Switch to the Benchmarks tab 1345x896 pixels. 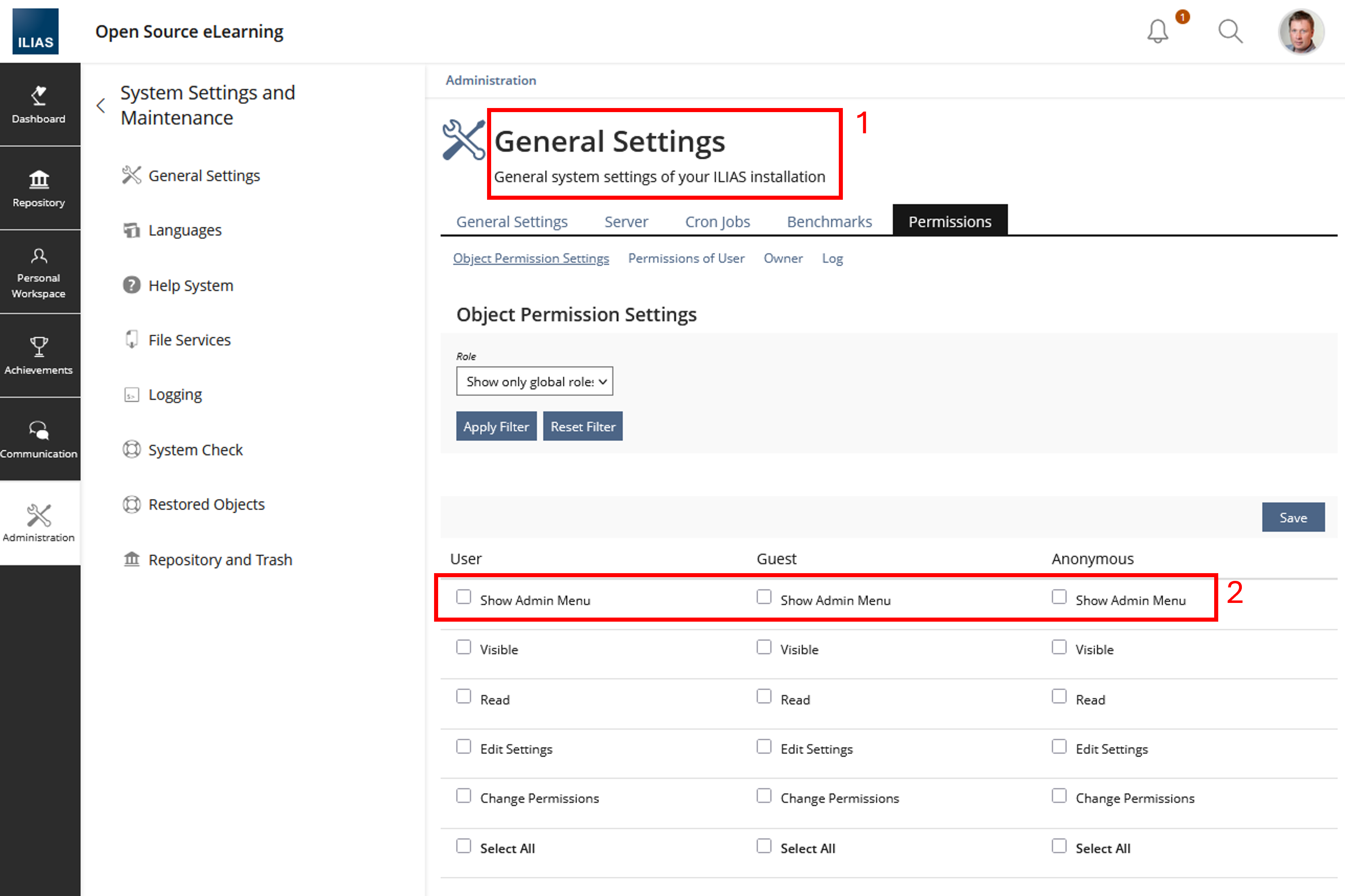(x=829, y=222)
